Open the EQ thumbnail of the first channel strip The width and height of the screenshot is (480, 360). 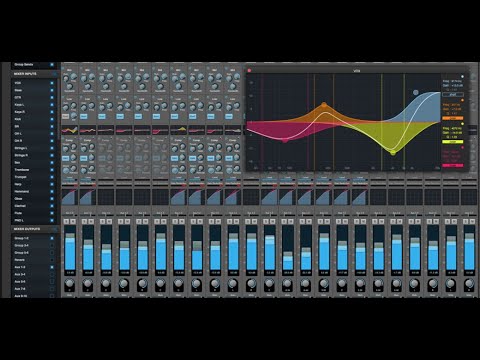[70, 130]
